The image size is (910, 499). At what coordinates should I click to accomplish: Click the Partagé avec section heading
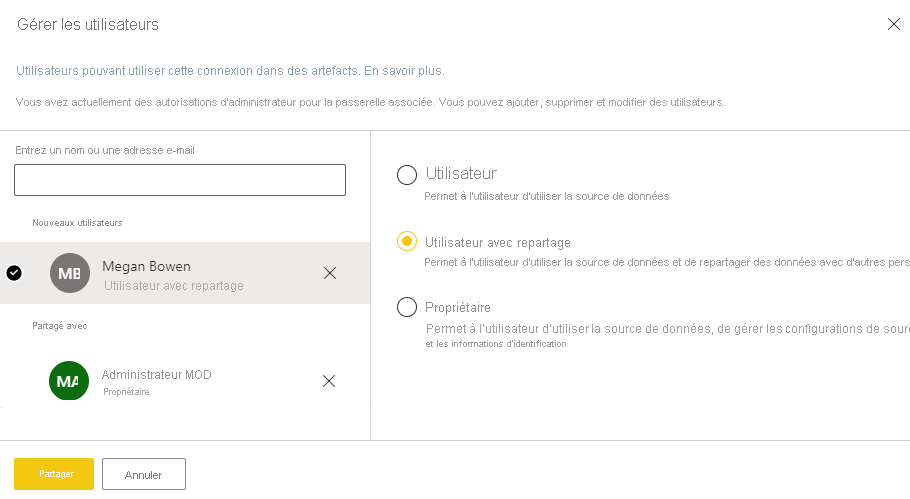click(60, 326)
